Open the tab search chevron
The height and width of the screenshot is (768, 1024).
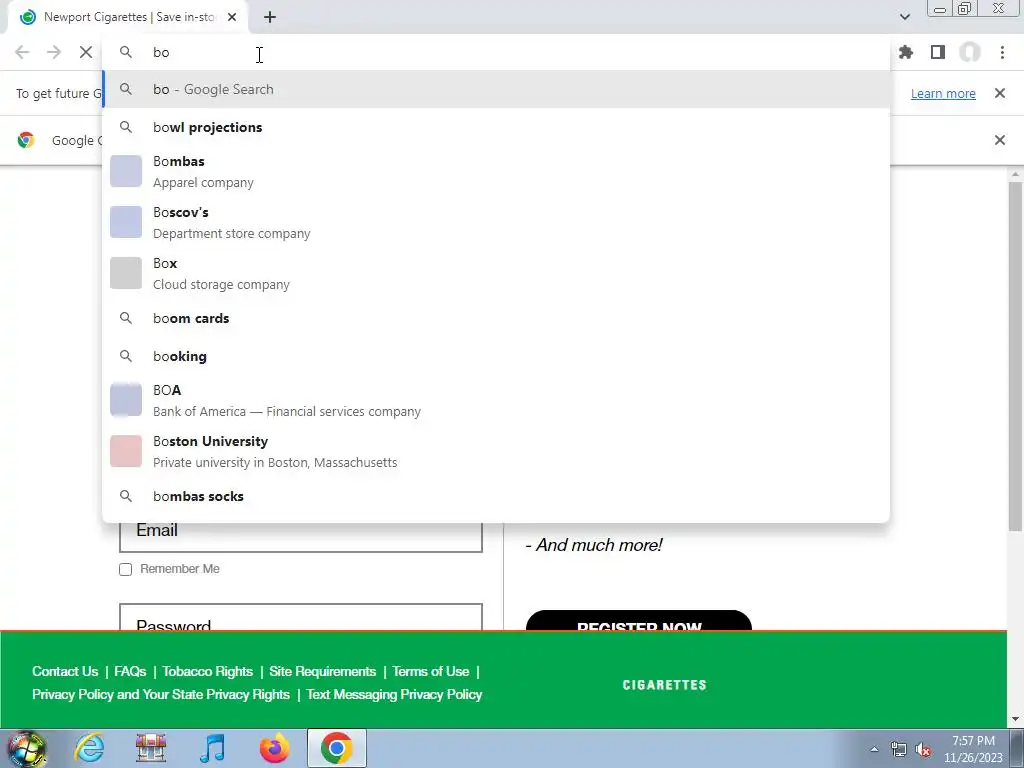(904, 17)
